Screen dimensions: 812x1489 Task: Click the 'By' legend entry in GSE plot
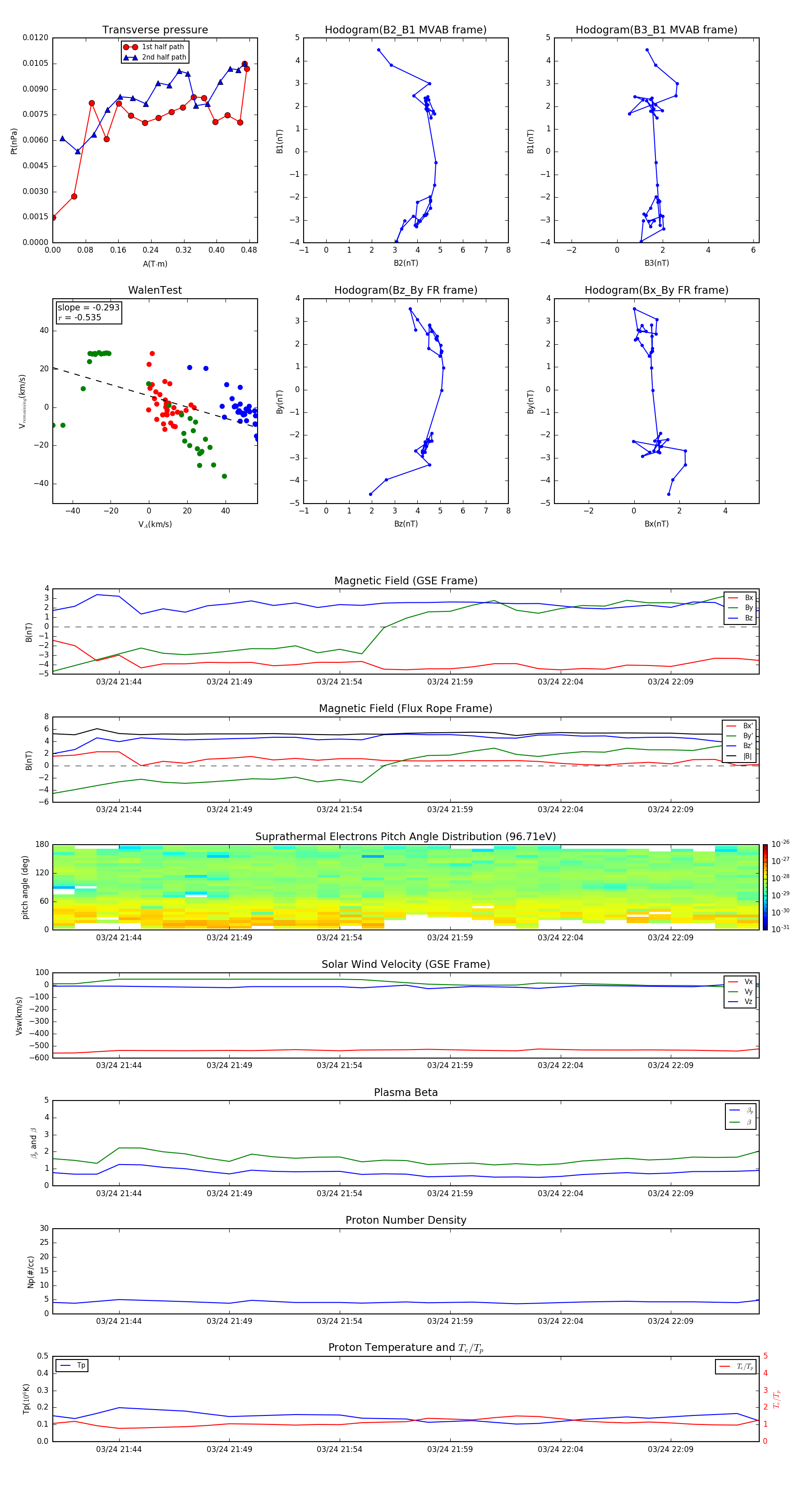740,608
